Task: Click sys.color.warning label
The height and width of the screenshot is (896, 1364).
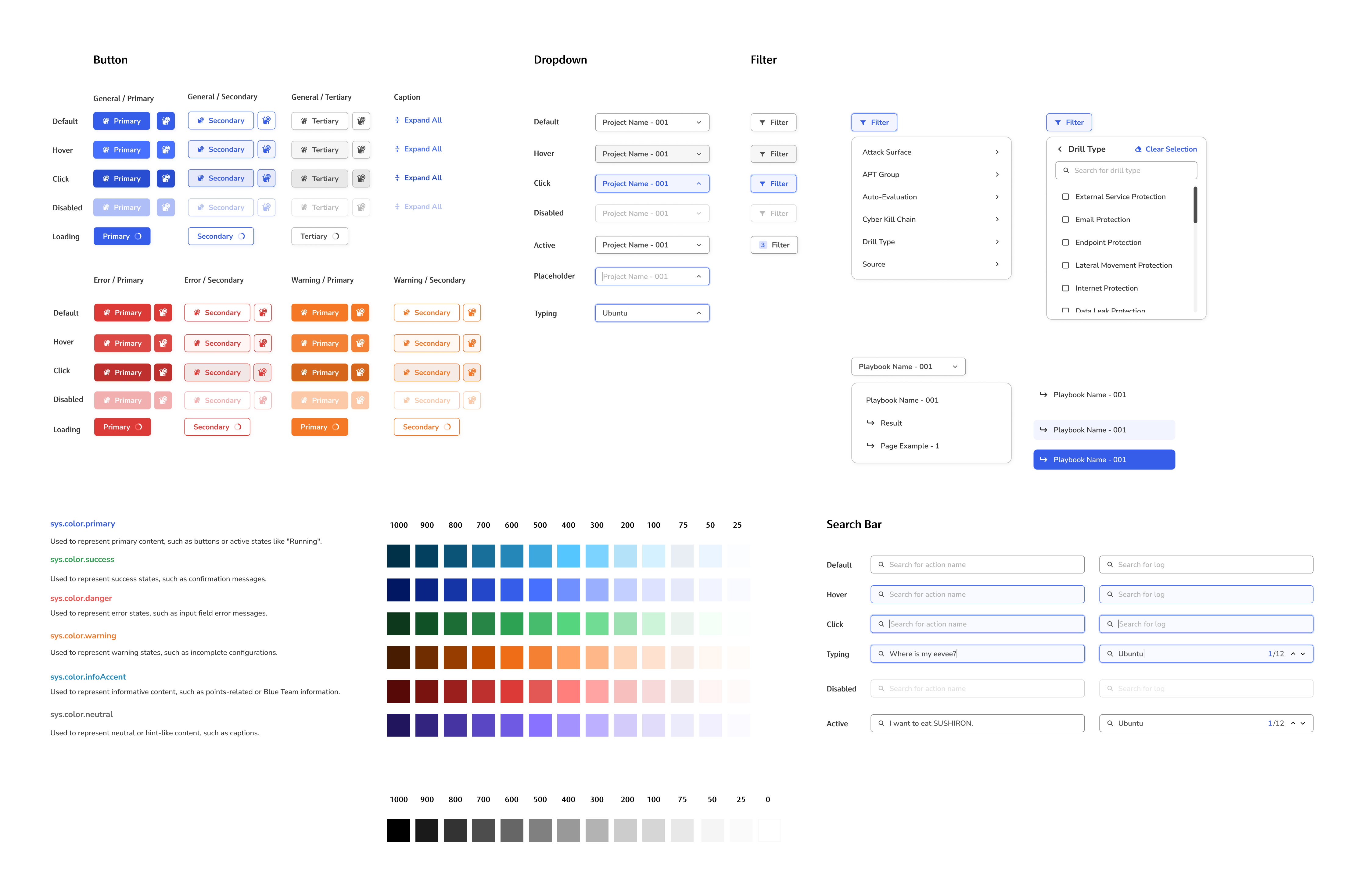Action: point(83,635)
